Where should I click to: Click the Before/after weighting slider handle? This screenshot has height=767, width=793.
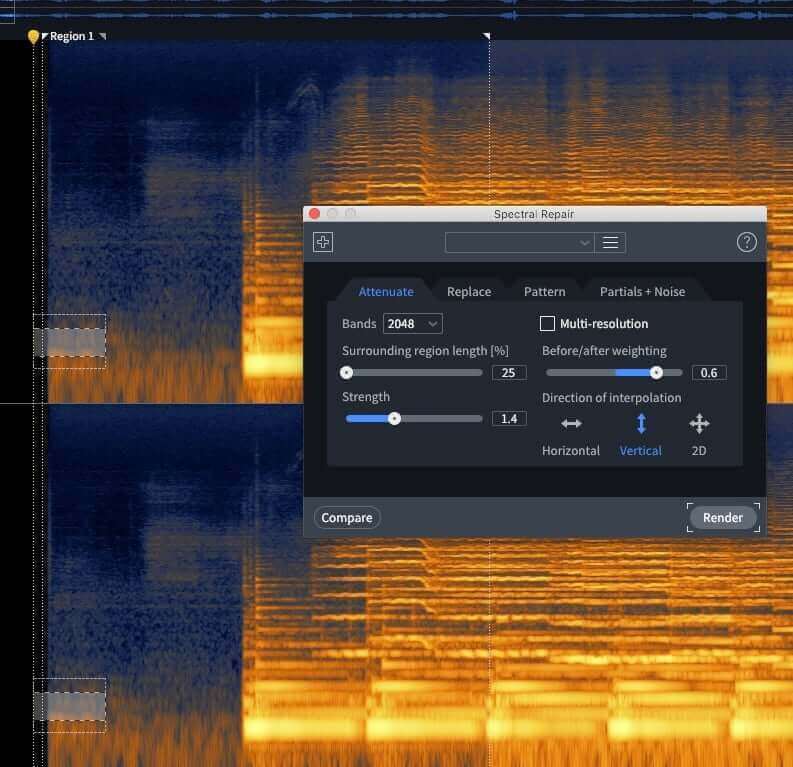pos(656,373)
